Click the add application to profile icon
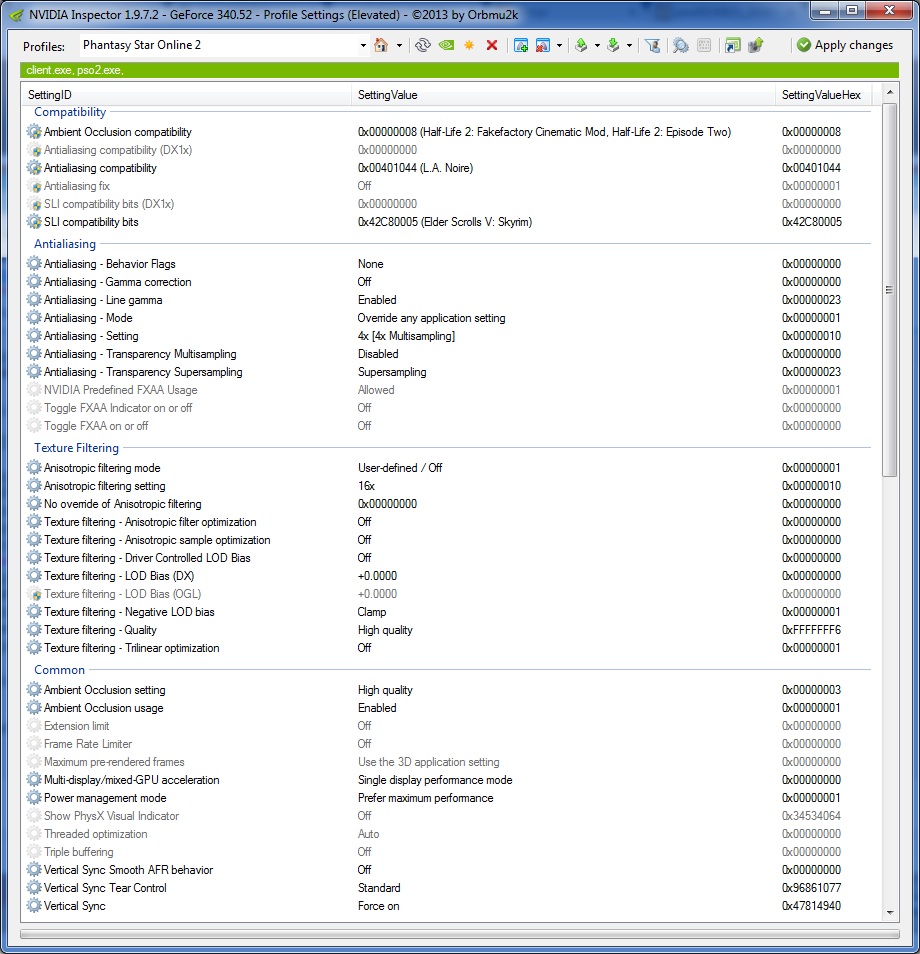920x954 pixels. coord(521,45)
